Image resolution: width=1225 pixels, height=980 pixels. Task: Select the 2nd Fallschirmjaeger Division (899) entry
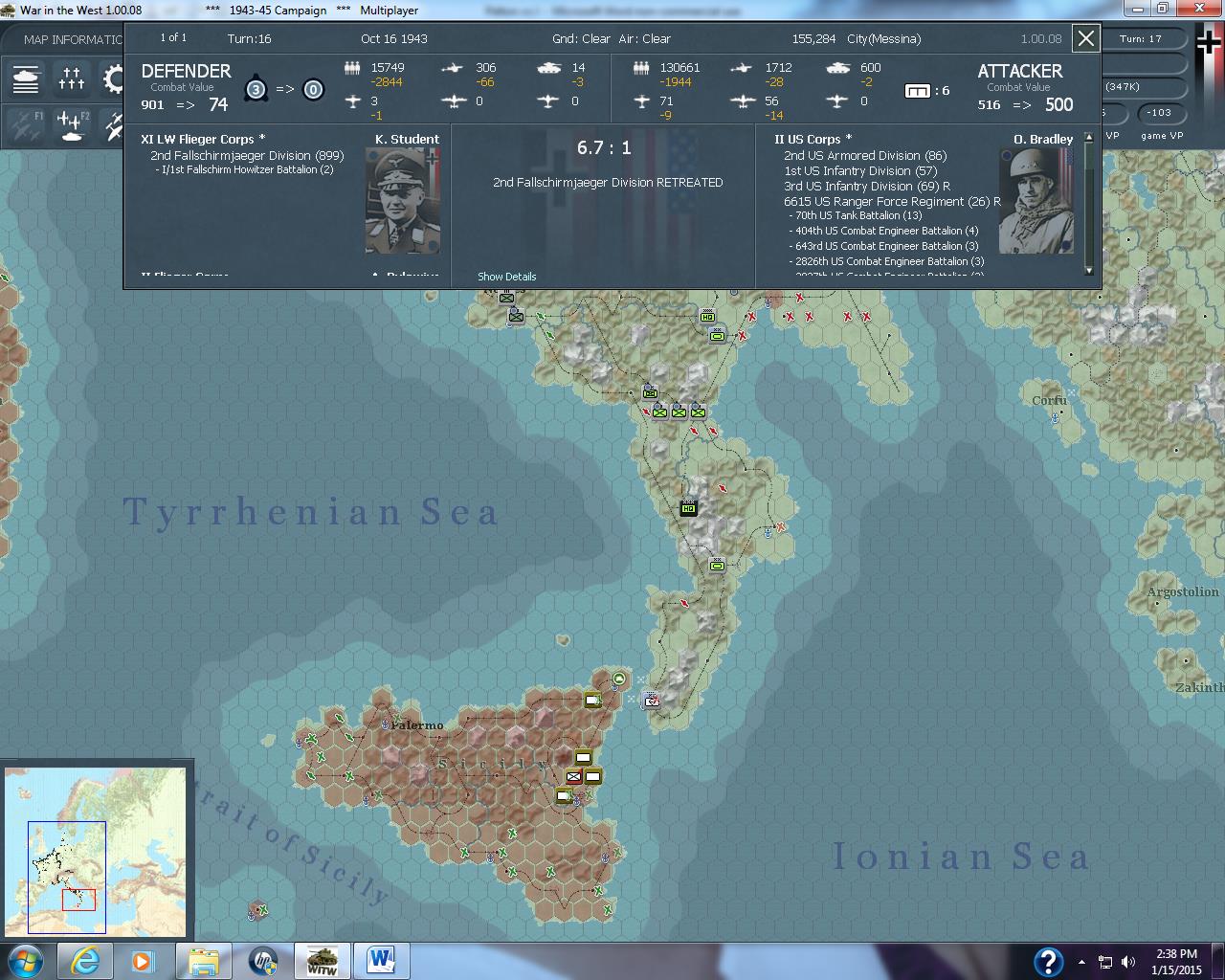pos(247,155)
